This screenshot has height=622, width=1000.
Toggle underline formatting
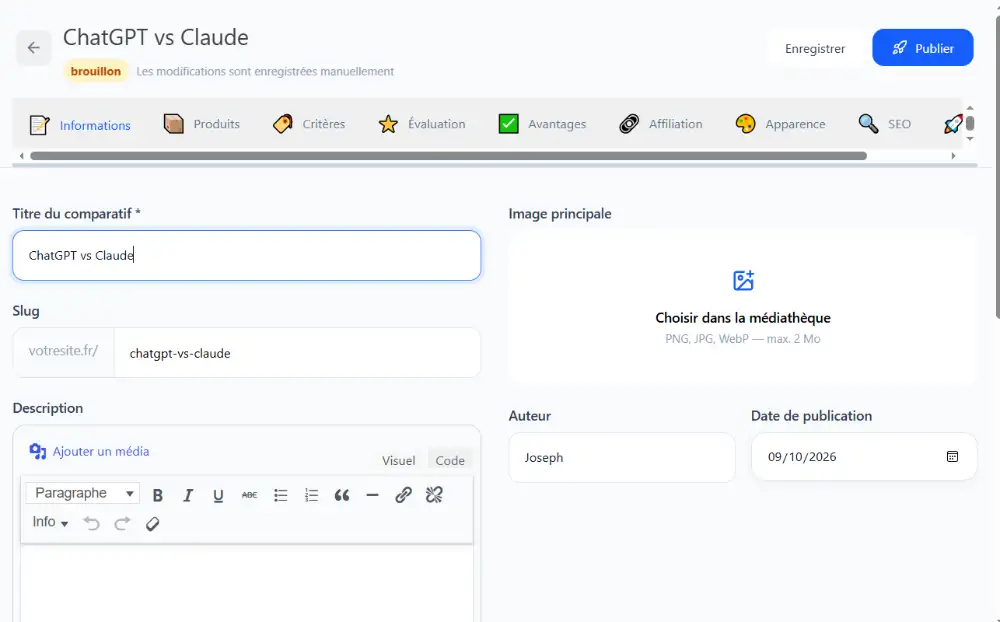[218, 495]
